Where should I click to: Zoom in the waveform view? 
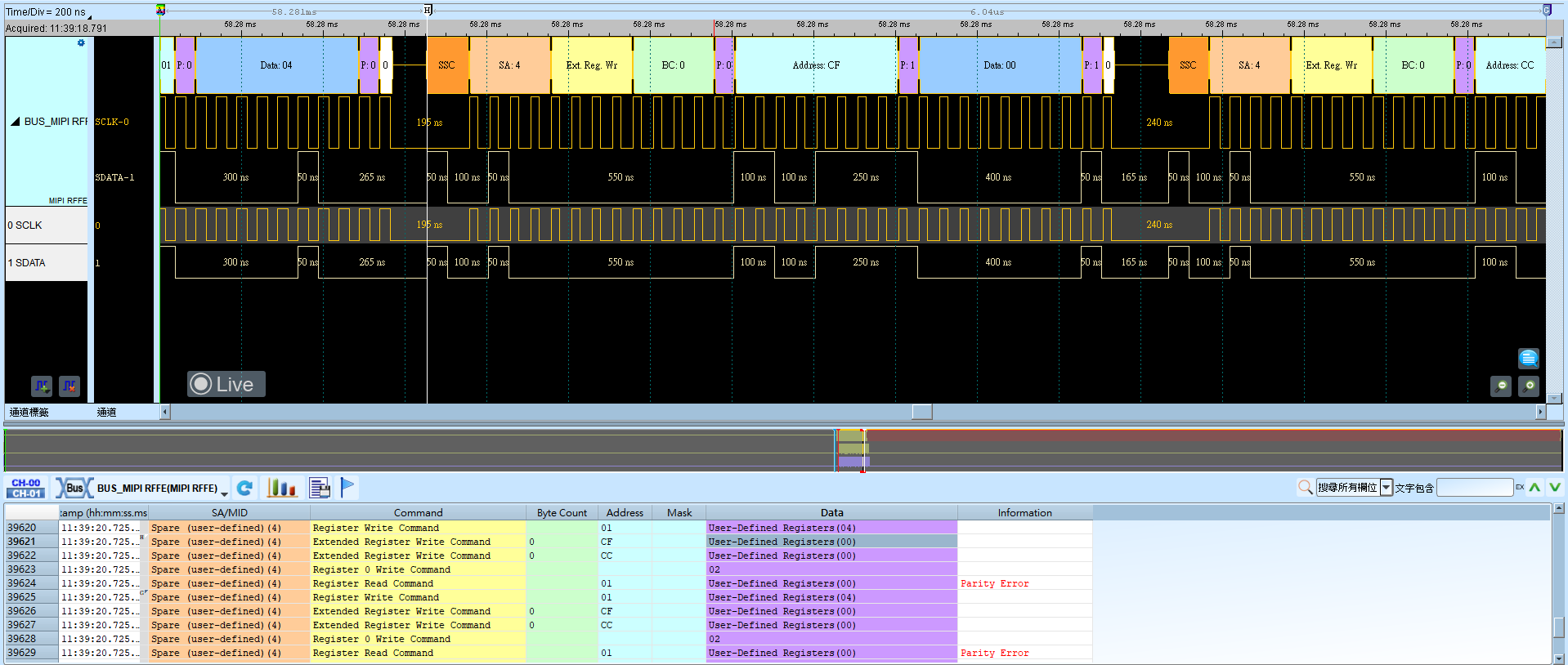click(x=1529, y=386)
